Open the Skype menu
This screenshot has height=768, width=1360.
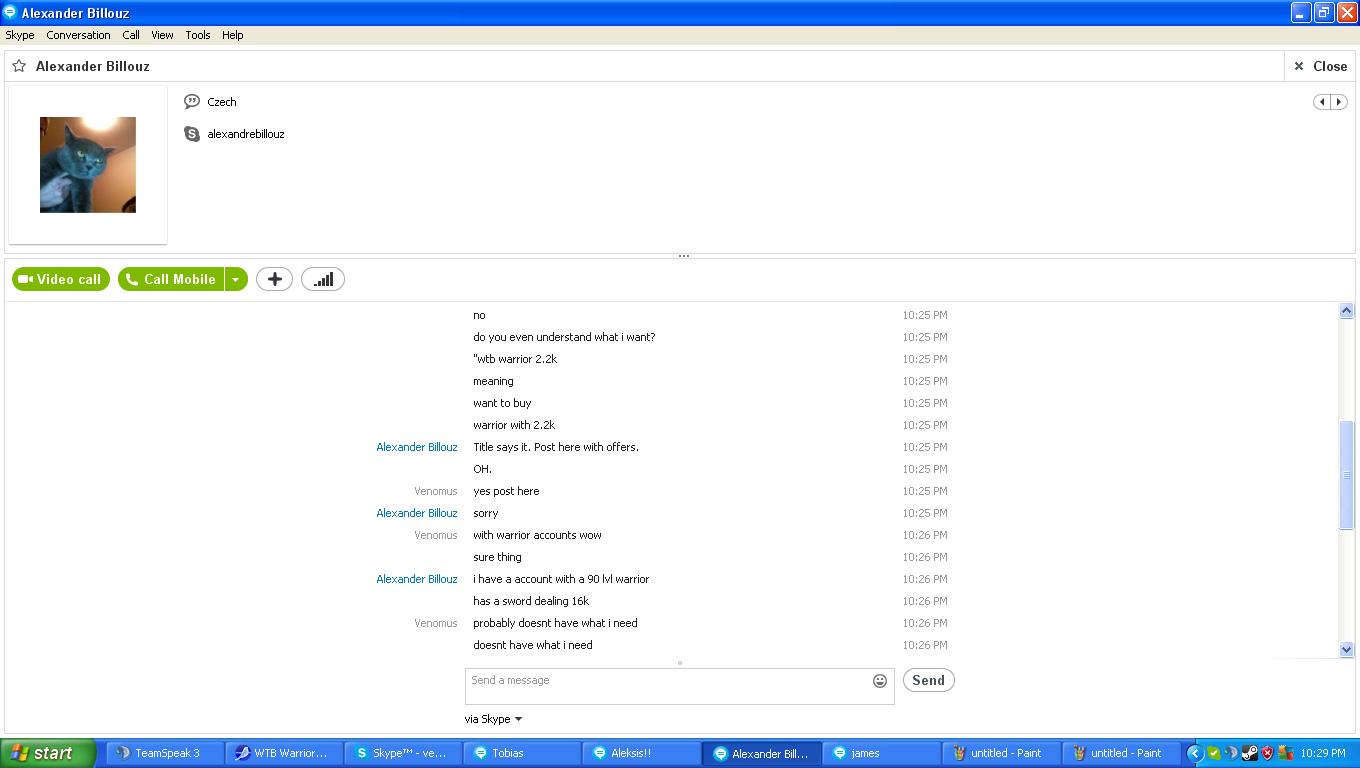[x=20, y=35]
